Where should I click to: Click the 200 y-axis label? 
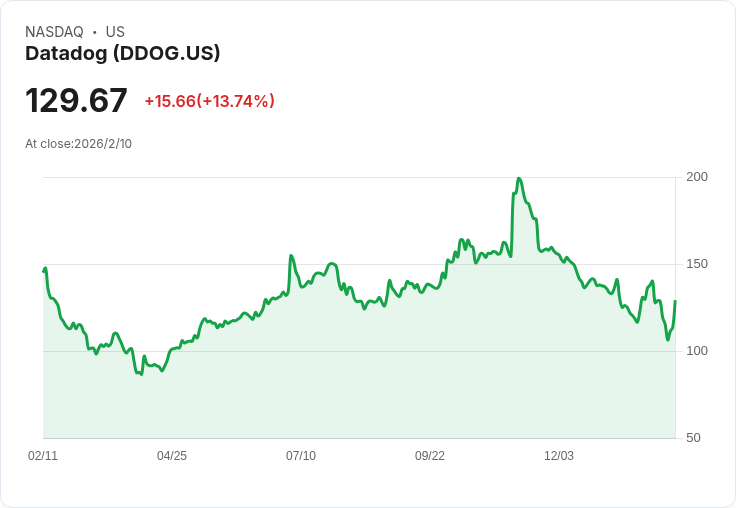pyautogui.click(x=697, y=177)
